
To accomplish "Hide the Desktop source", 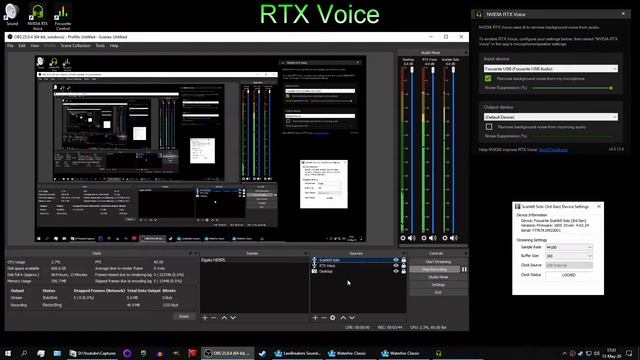I will click(396, 271).
